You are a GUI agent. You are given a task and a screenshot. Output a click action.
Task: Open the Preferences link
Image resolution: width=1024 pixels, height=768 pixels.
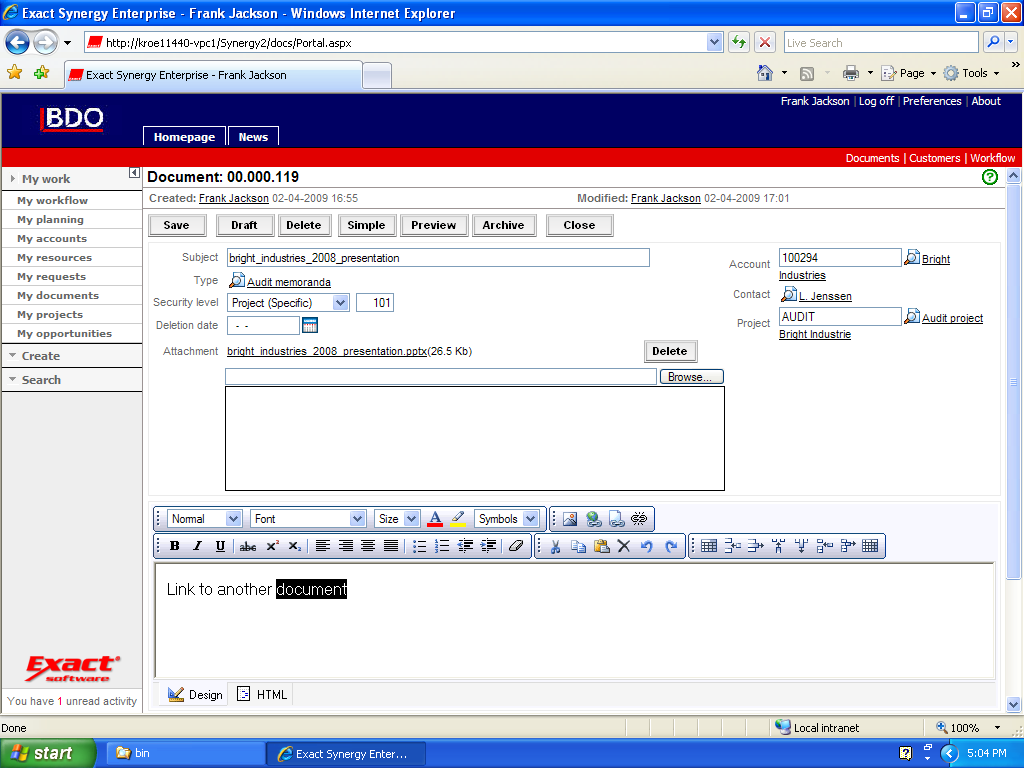click(x=932, y=101)
